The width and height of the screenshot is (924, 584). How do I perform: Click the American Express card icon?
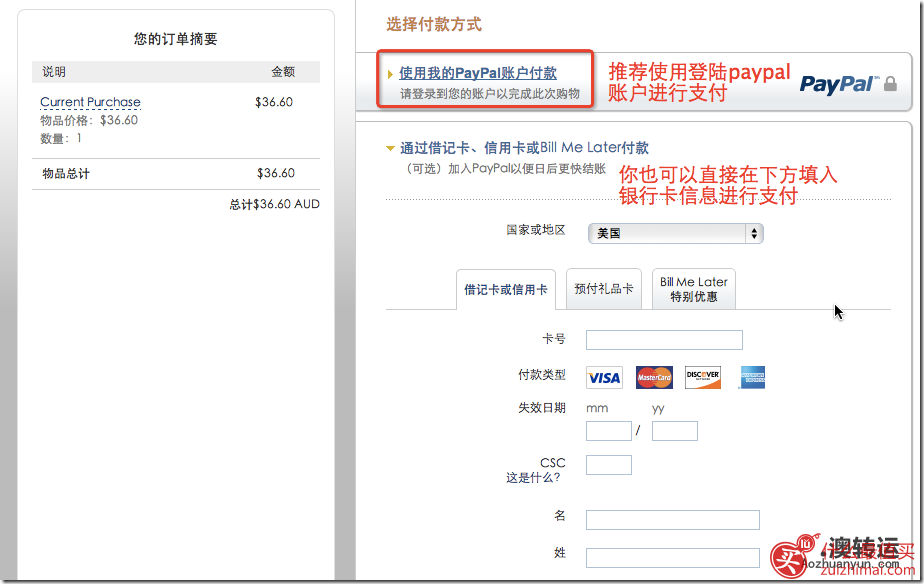point(753,377)
